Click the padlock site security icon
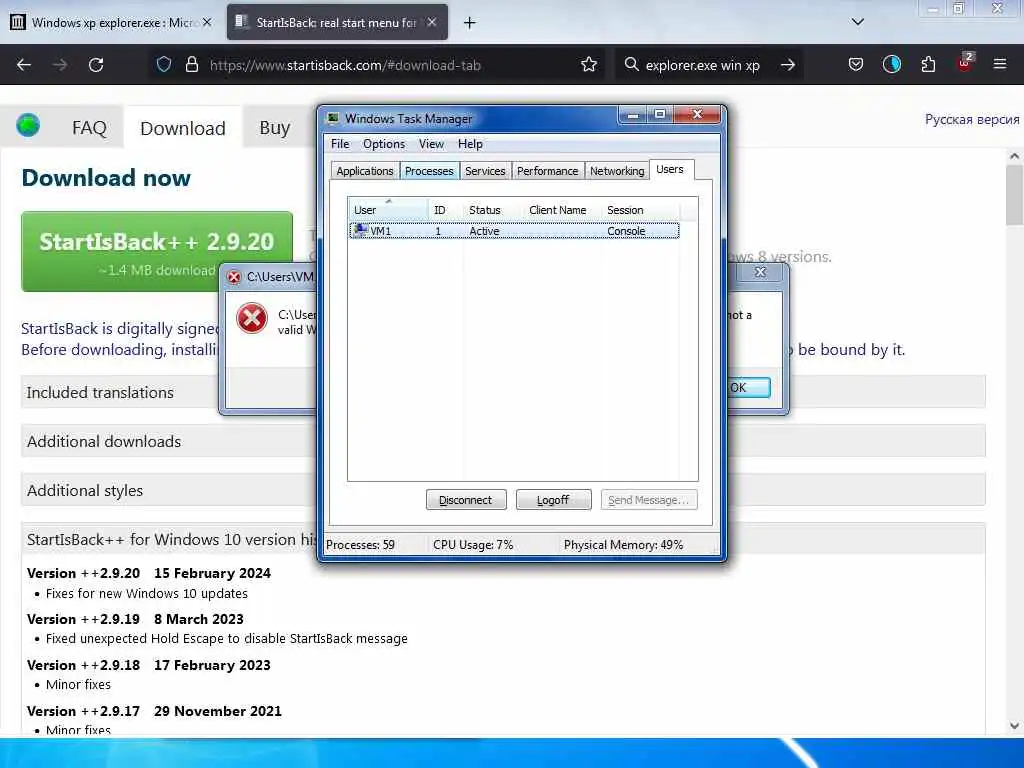This screenshot has width=1024, height=768. coord(191,65)
